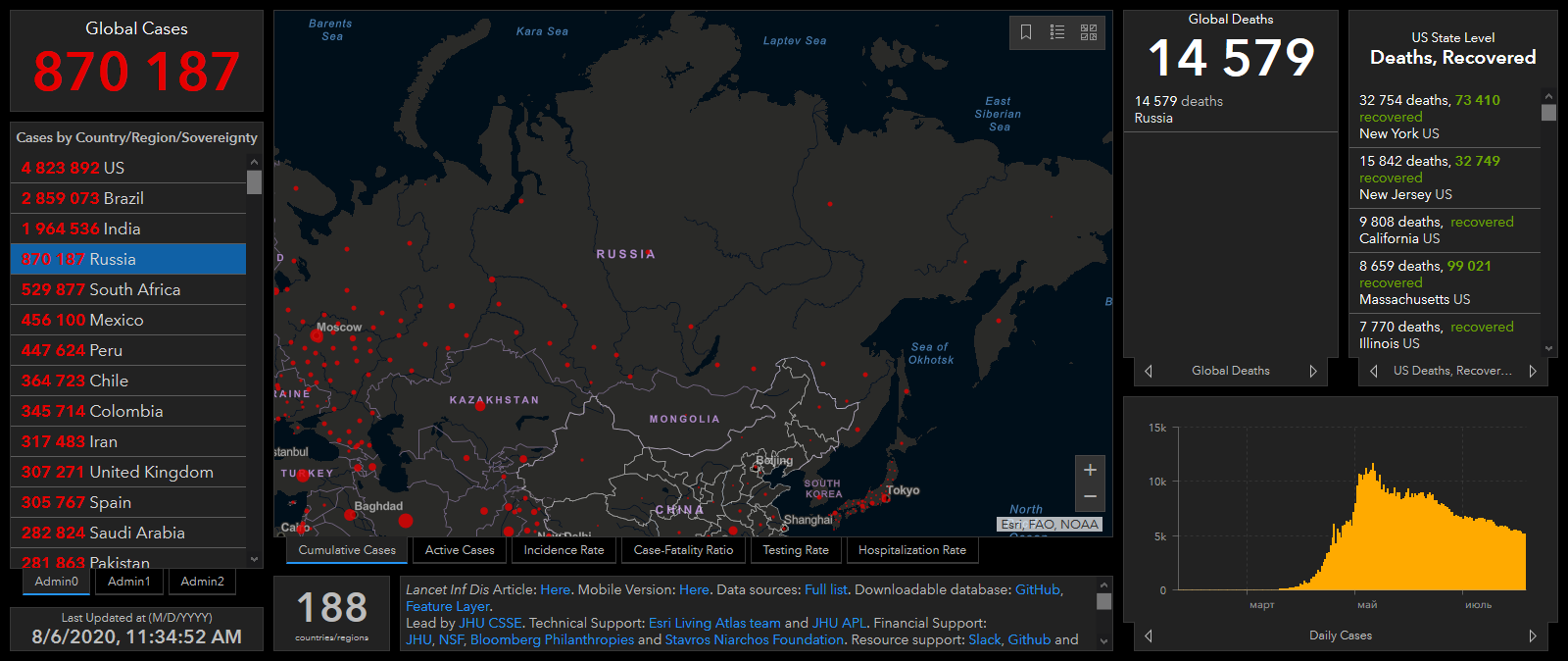
Task: Open Stavros Niarchos Foundation link
Action: pos(754,639)
